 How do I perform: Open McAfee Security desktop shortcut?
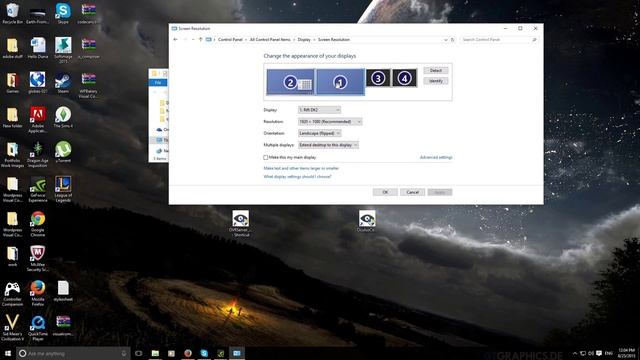click(38, 258)
